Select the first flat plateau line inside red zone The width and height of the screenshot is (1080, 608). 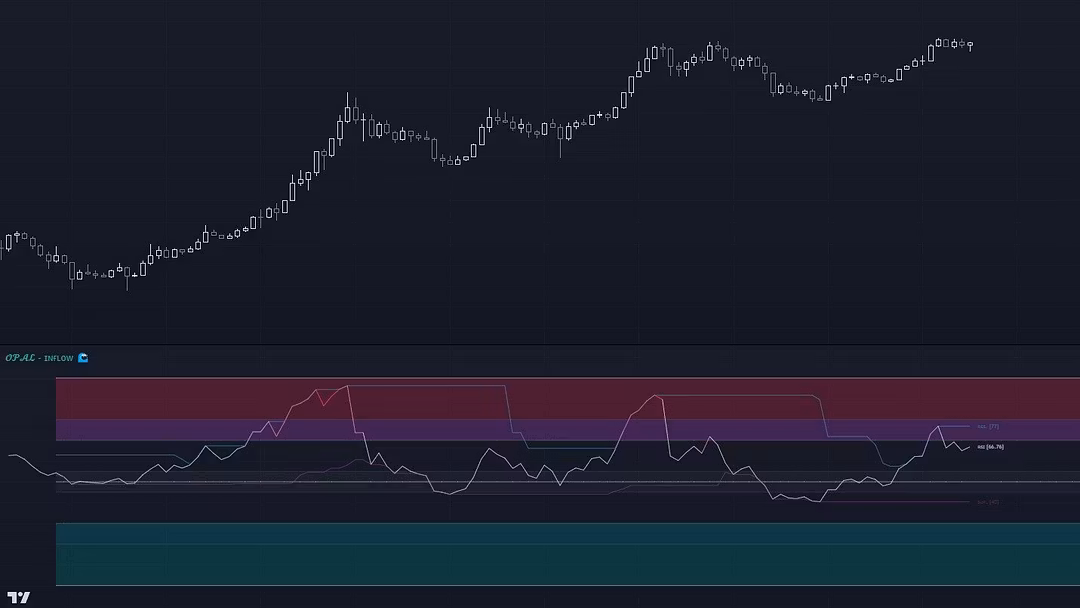click(430, 385)
